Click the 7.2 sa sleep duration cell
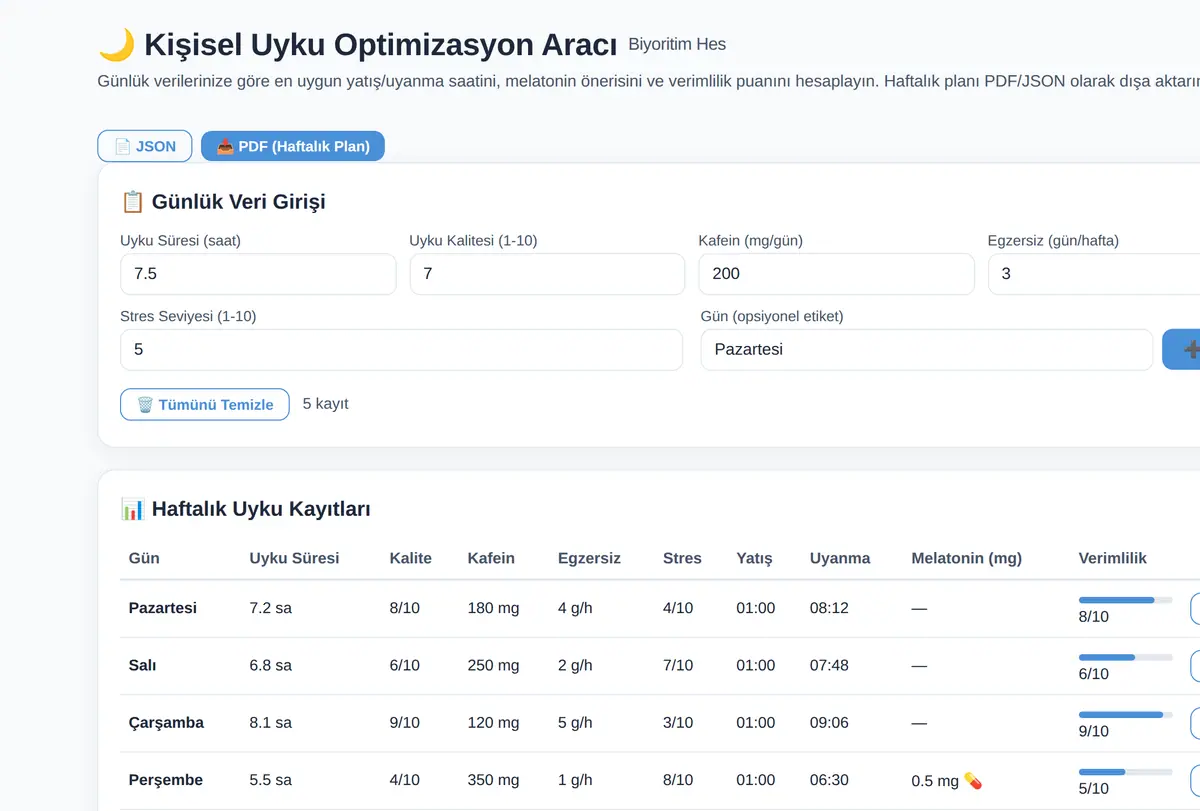 point(271,608)
